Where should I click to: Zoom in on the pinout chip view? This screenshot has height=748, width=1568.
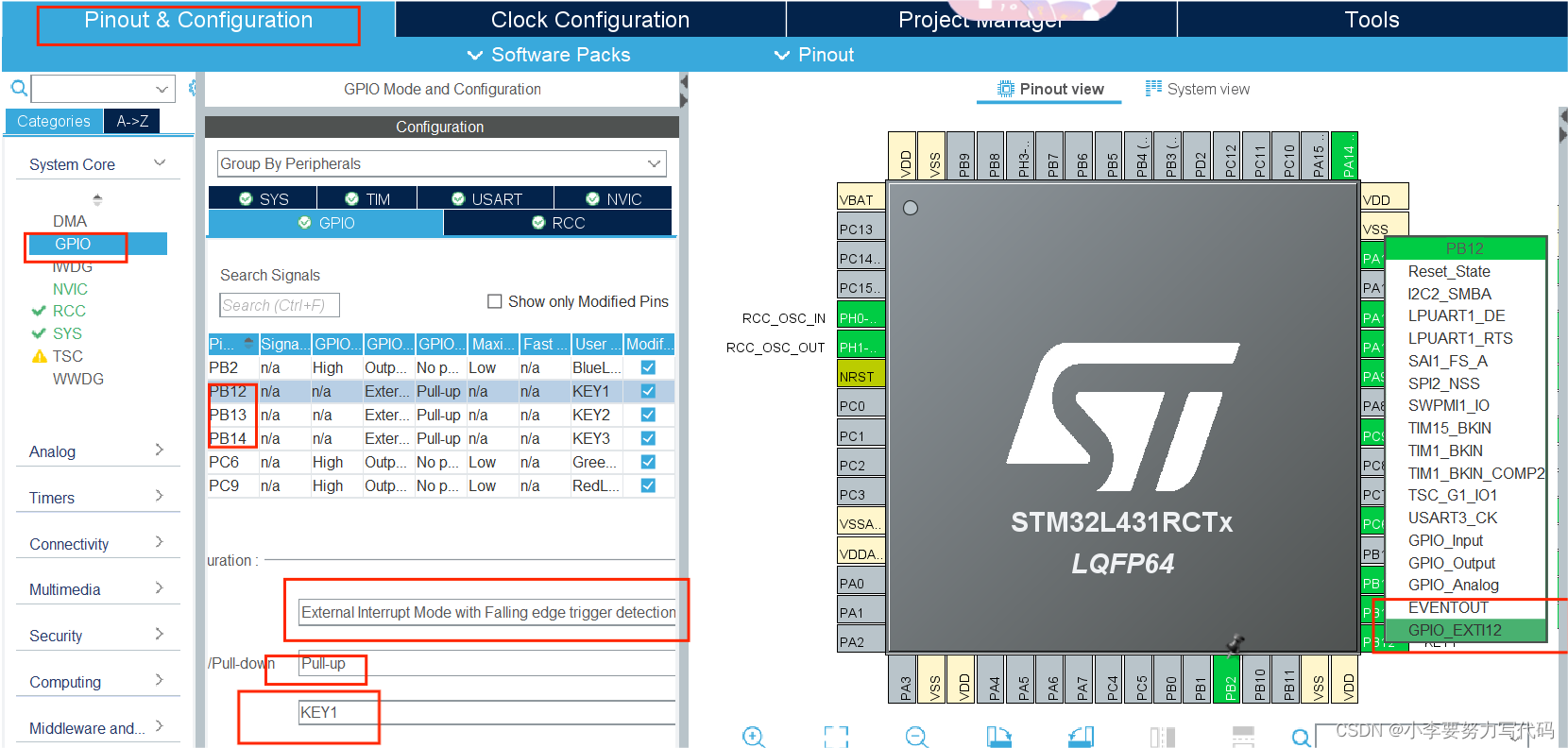tap(754, 737)
